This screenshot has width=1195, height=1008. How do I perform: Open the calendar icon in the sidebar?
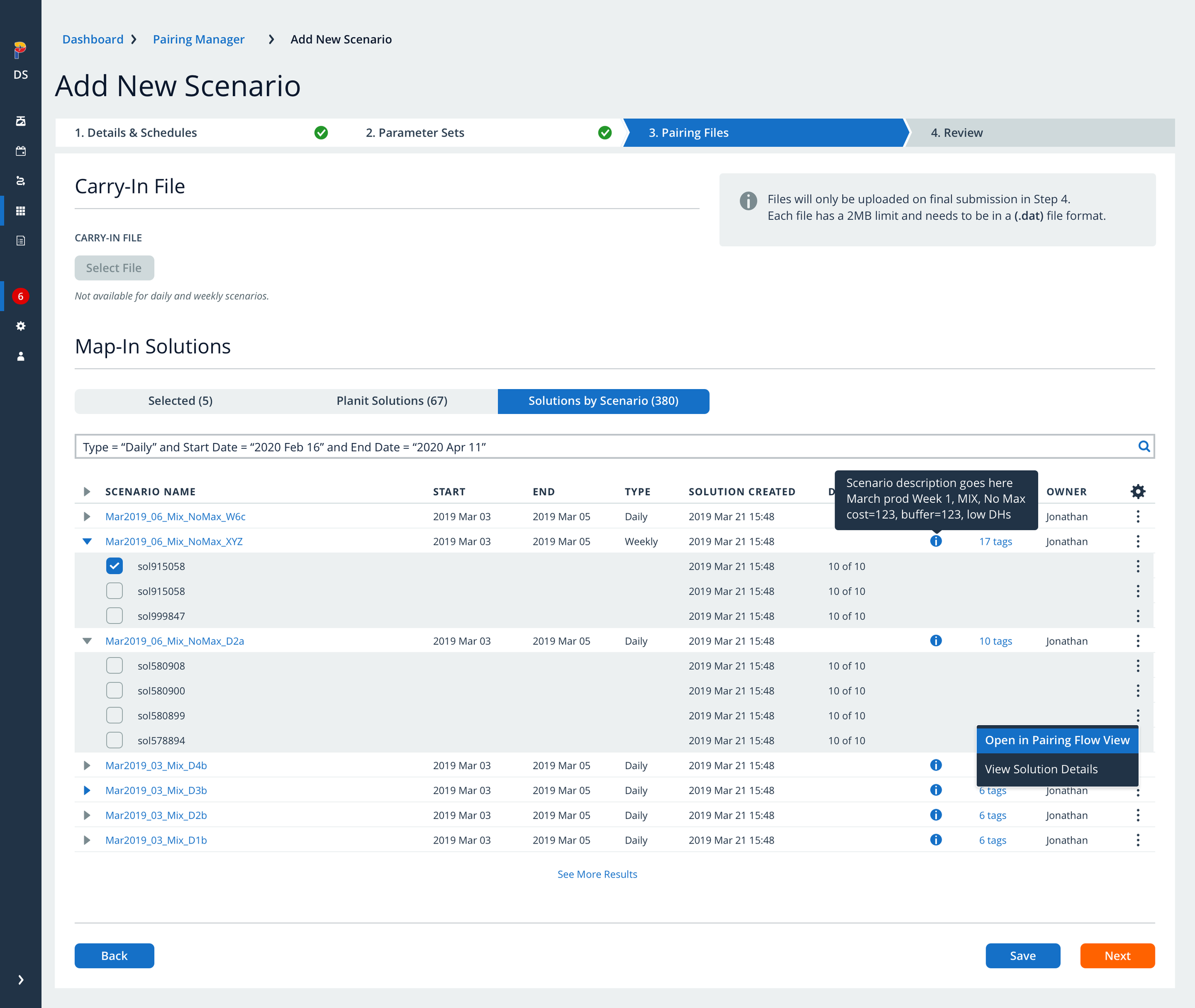coord(21,152)
